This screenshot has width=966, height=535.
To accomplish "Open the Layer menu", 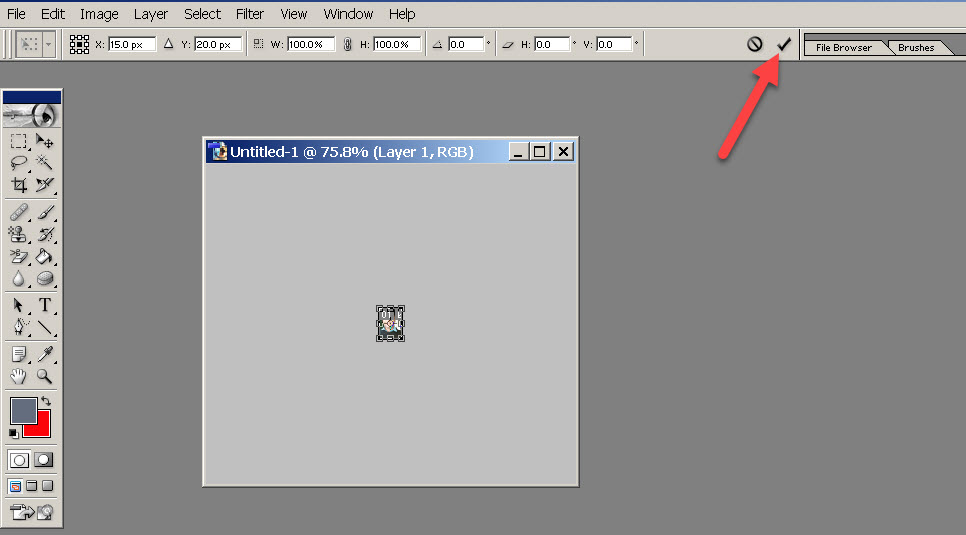I will click(x=151, y=14).
